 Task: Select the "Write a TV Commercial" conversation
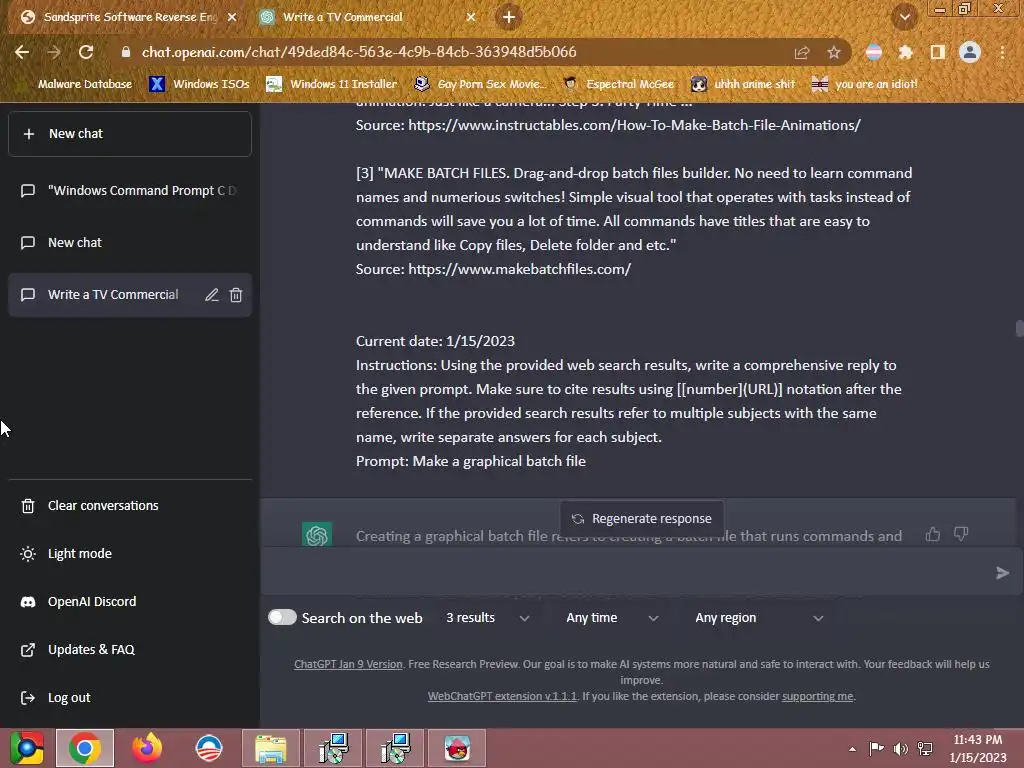point(112,295)
